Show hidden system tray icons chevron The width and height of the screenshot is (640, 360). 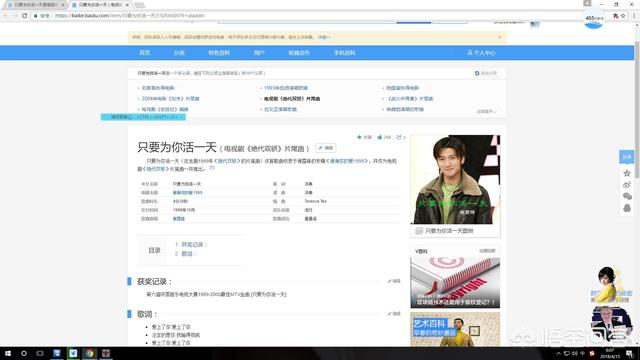click(558, 353)
